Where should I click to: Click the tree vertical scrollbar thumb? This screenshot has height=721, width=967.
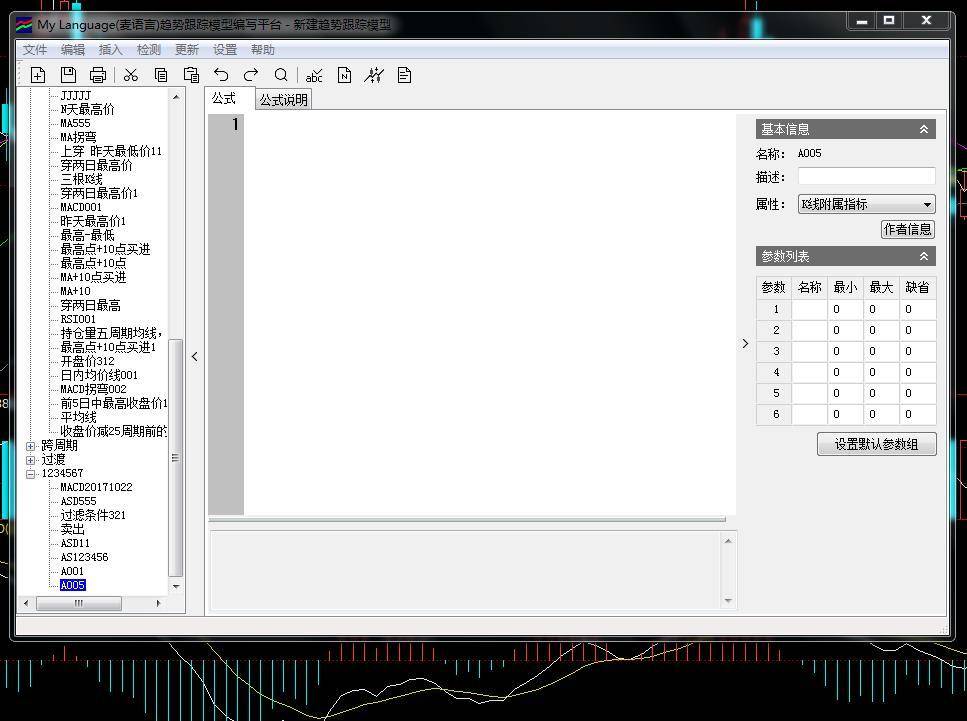pyautogui.click(x=176, y=458)
